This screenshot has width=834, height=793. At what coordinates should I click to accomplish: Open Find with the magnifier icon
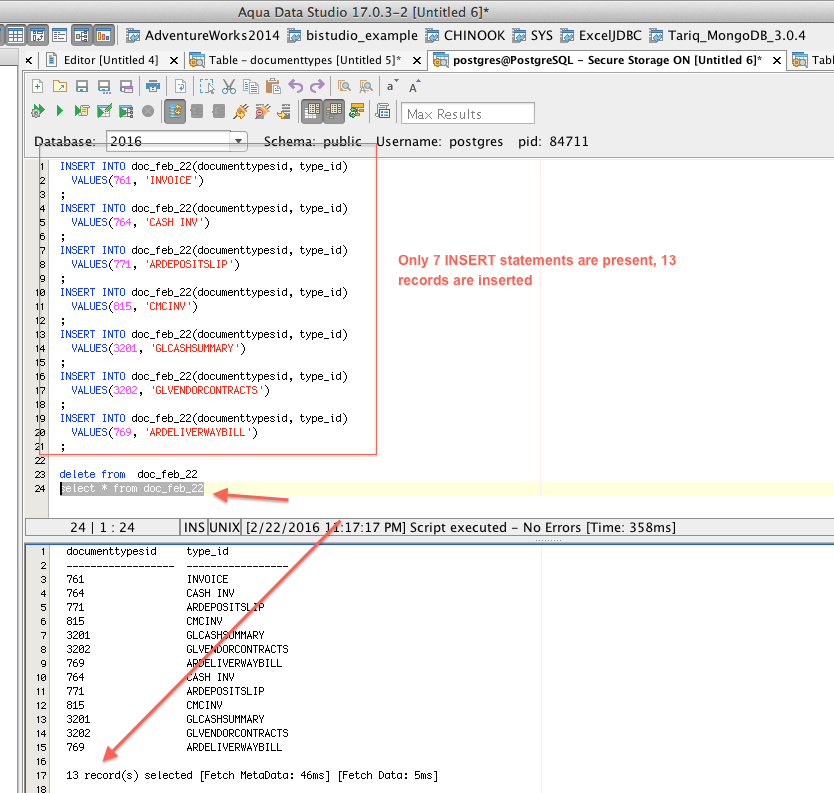click(x=344, y=86)
